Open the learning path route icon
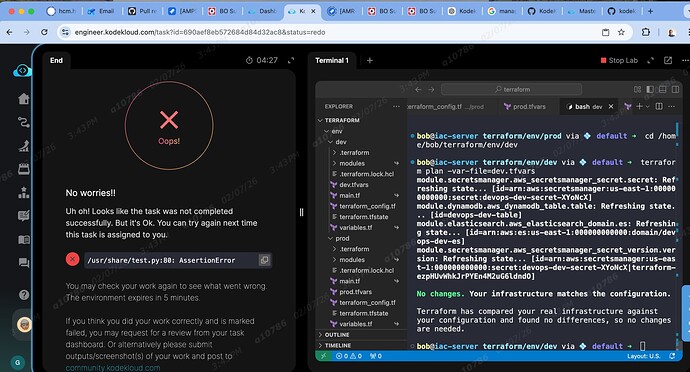The height and width of the screenshot is (372, 690). click(x=24, y=122)
